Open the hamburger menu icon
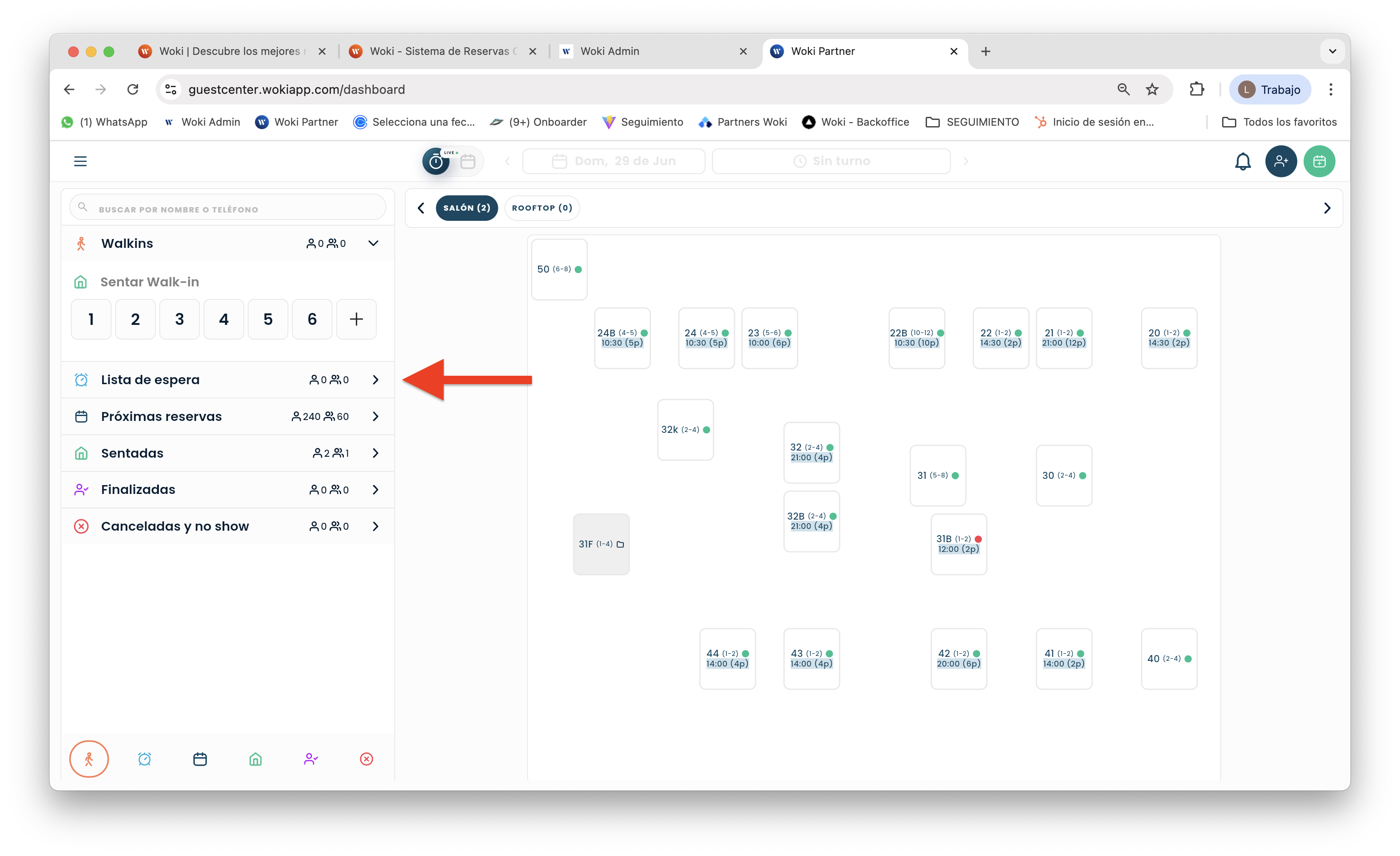The height and width of the screenshot is (856, 1400). [x=80, y=162]
